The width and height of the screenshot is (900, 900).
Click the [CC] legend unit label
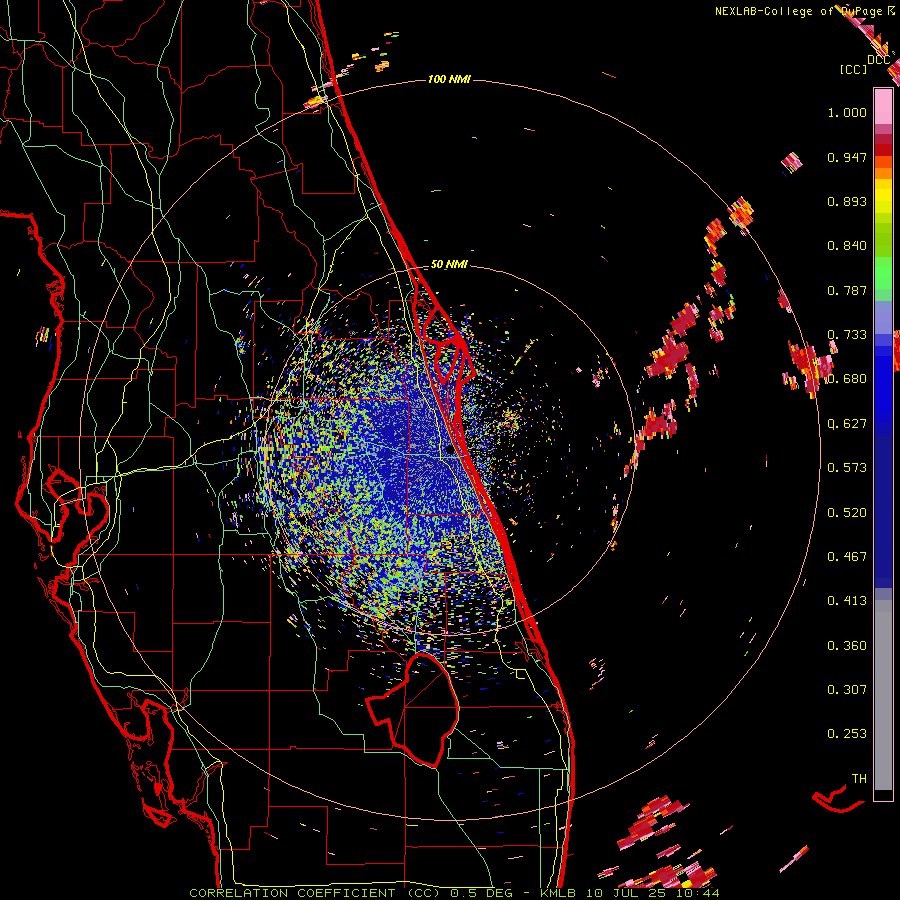click(x=854, y=69)
